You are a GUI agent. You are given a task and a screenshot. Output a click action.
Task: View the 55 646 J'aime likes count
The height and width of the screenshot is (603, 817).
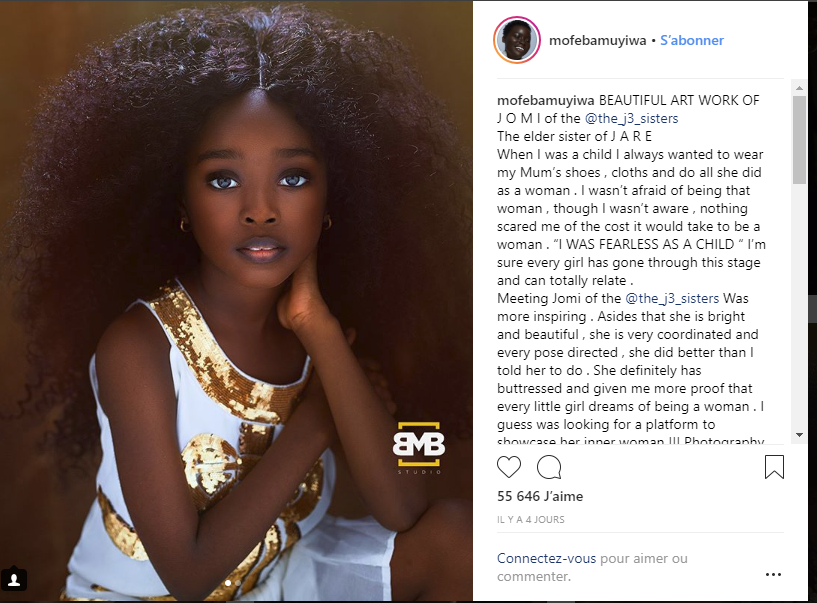coord(540,496)
